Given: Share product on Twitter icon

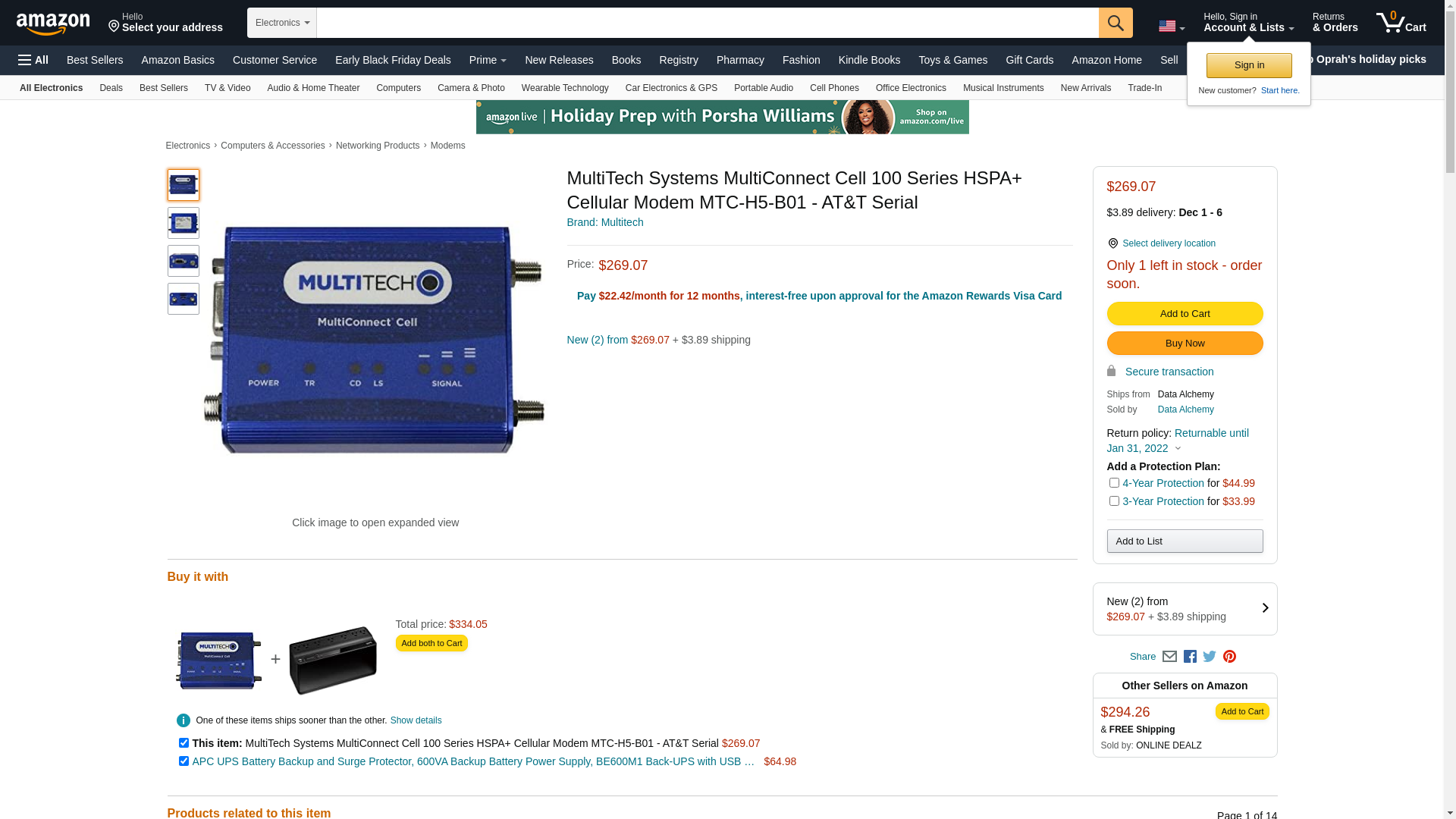Looking at the screenshot, I should click(1210, 657).
